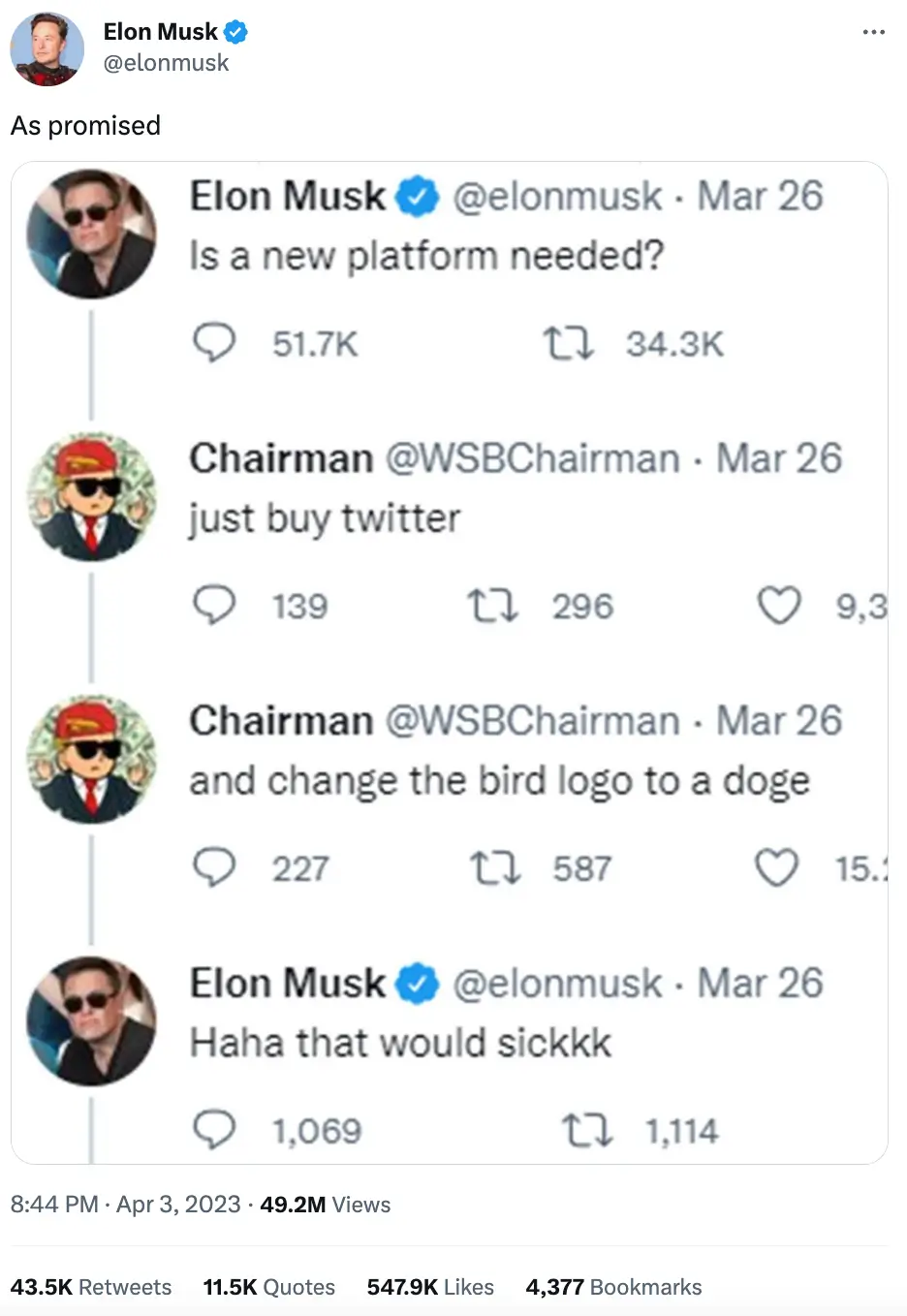
Task: Click the Chairman avatar beside "just buy twitter"
Action: point(92,498)
